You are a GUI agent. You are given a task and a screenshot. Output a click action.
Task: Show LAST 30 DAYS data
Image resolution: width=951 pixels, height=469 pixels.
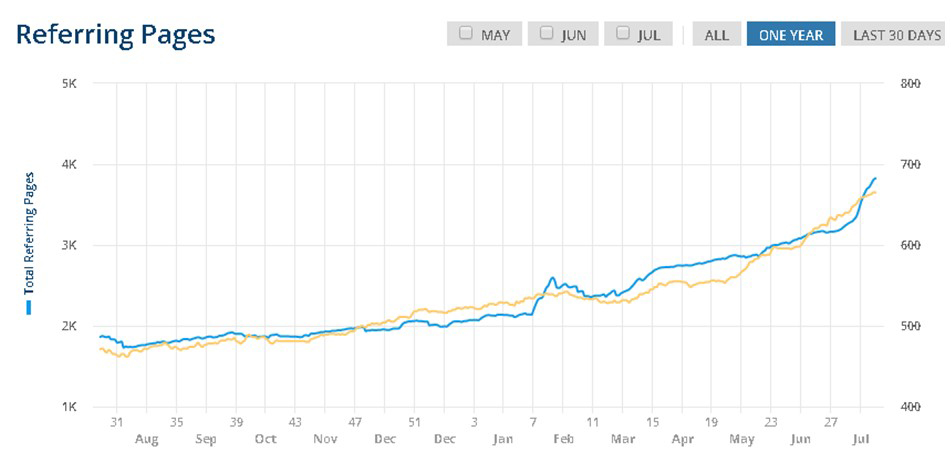tap(896, 34)
